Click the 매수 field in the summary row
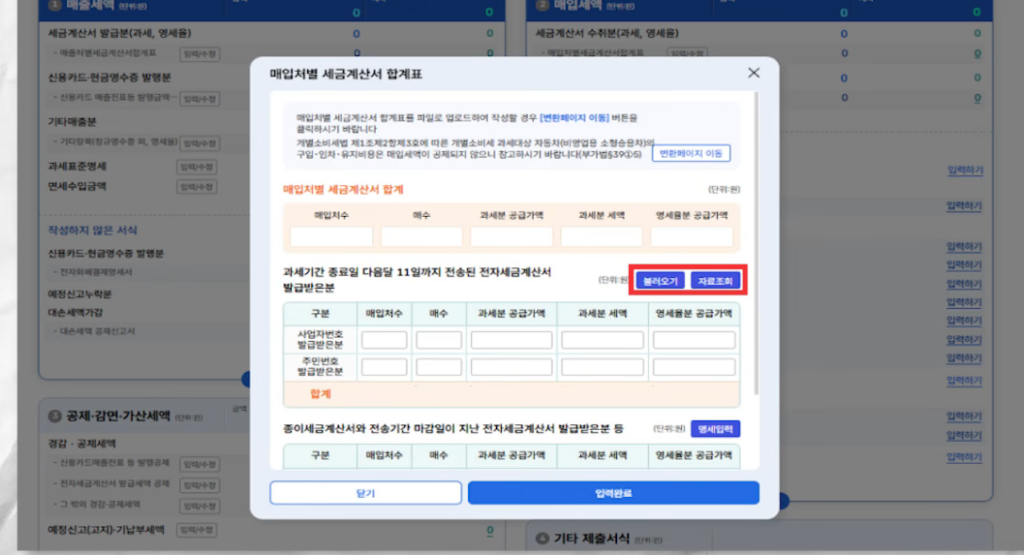 (421, 236)
